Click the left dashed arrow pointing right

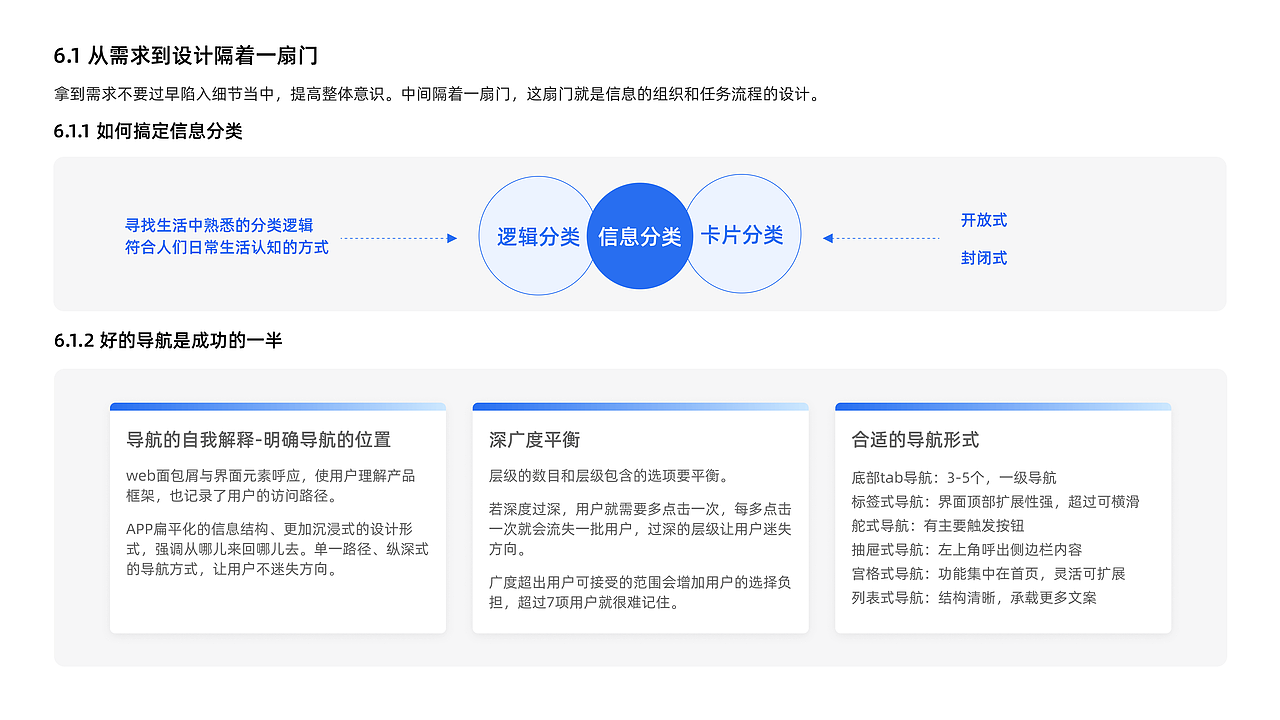(398, 238)
